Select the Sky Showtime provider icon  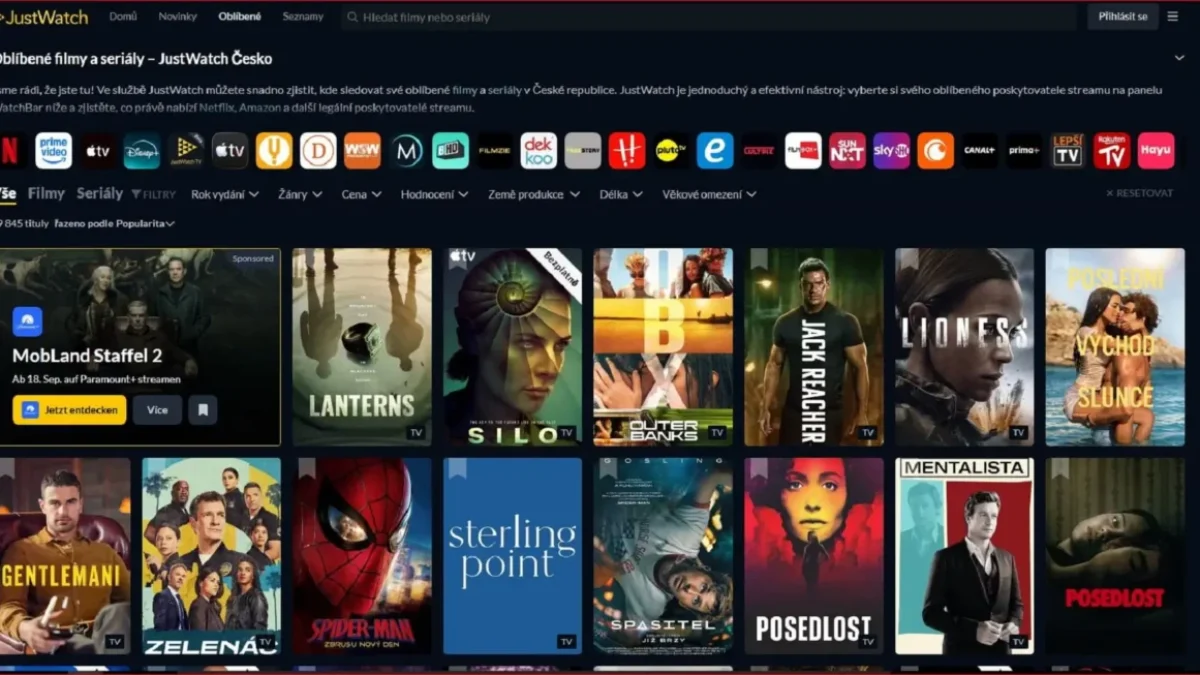click(891, 151)
